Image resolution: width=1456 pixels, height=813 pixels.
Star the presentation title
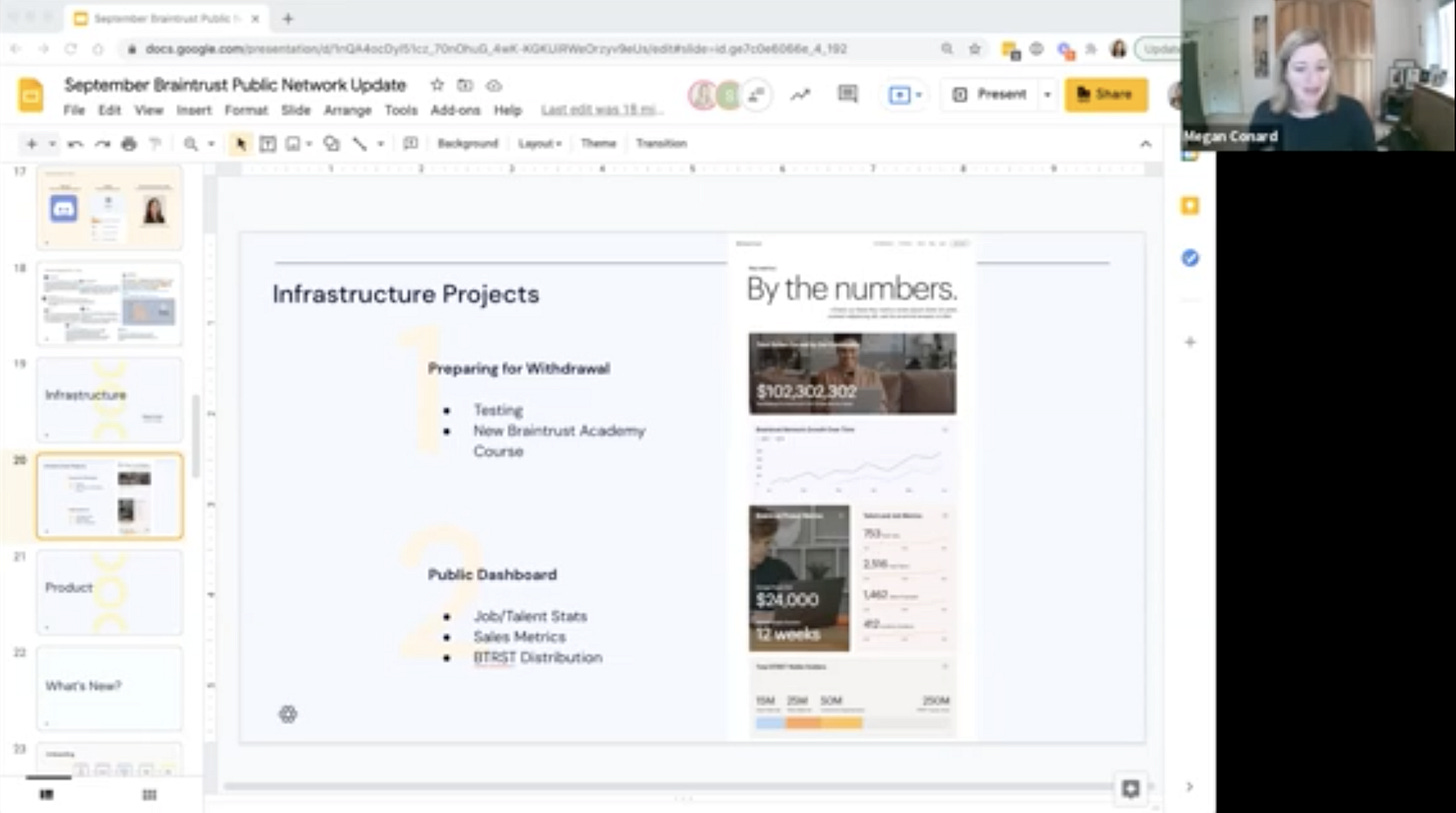(x=437, y=85)
